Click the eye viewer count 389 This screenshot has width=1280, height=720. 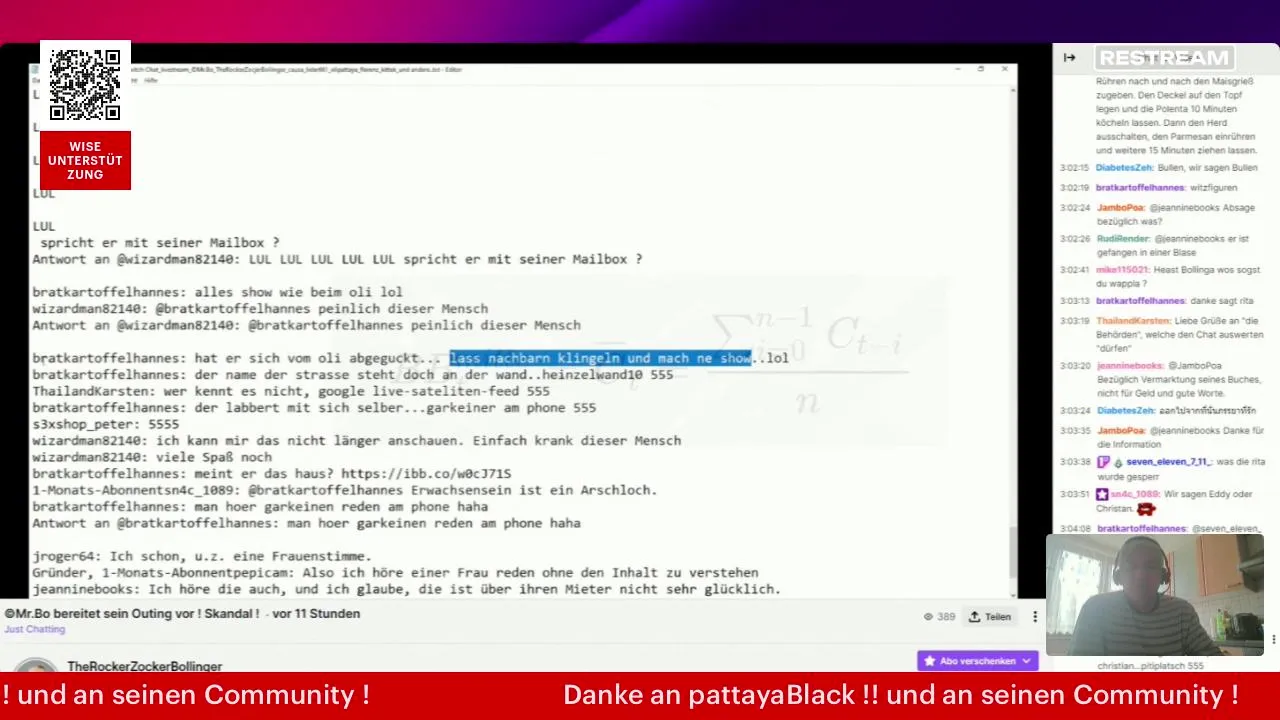[x=939, y=617]
